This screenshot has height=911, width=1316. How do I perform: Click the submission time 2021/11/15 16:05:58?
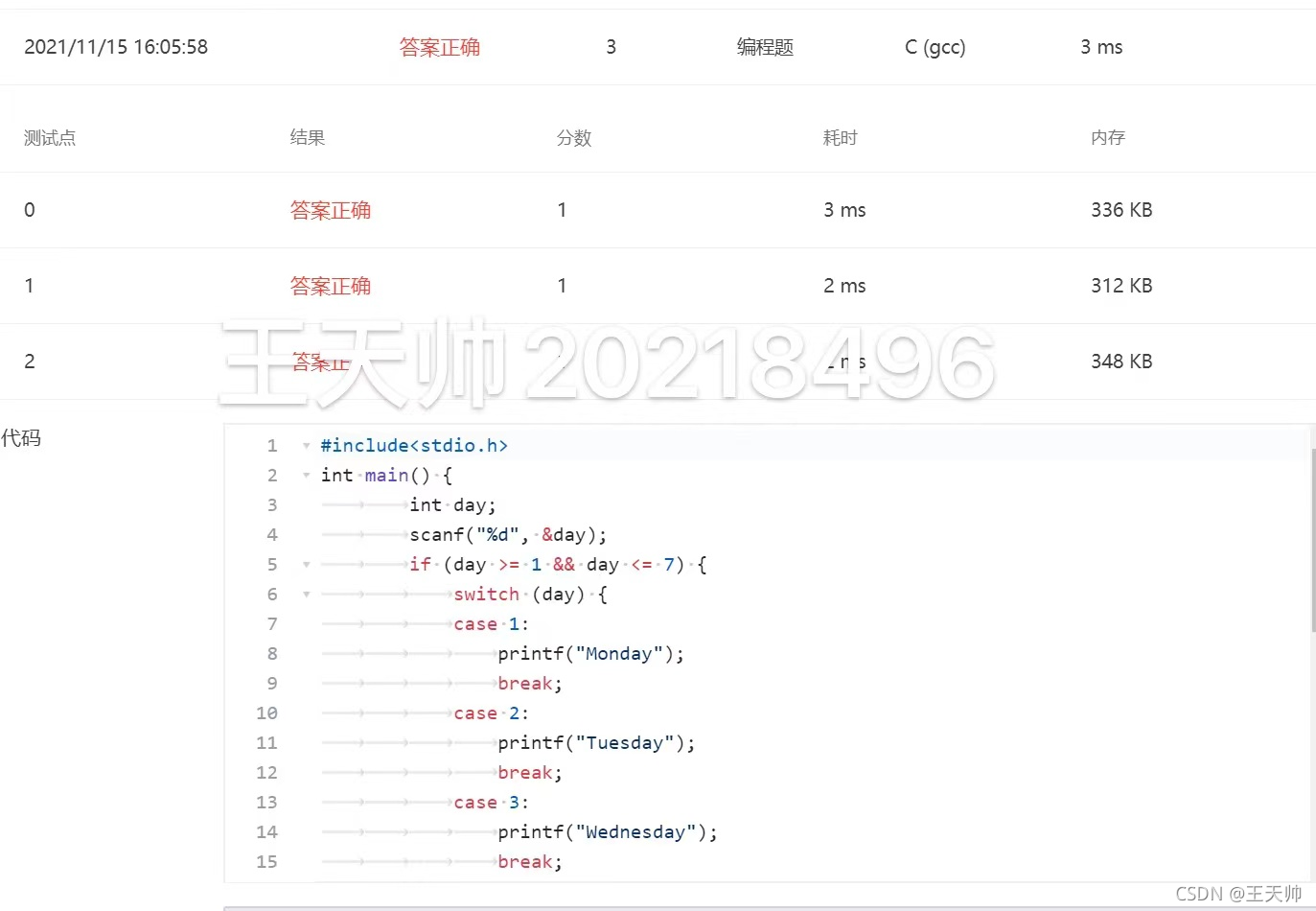tap(116, 47)
